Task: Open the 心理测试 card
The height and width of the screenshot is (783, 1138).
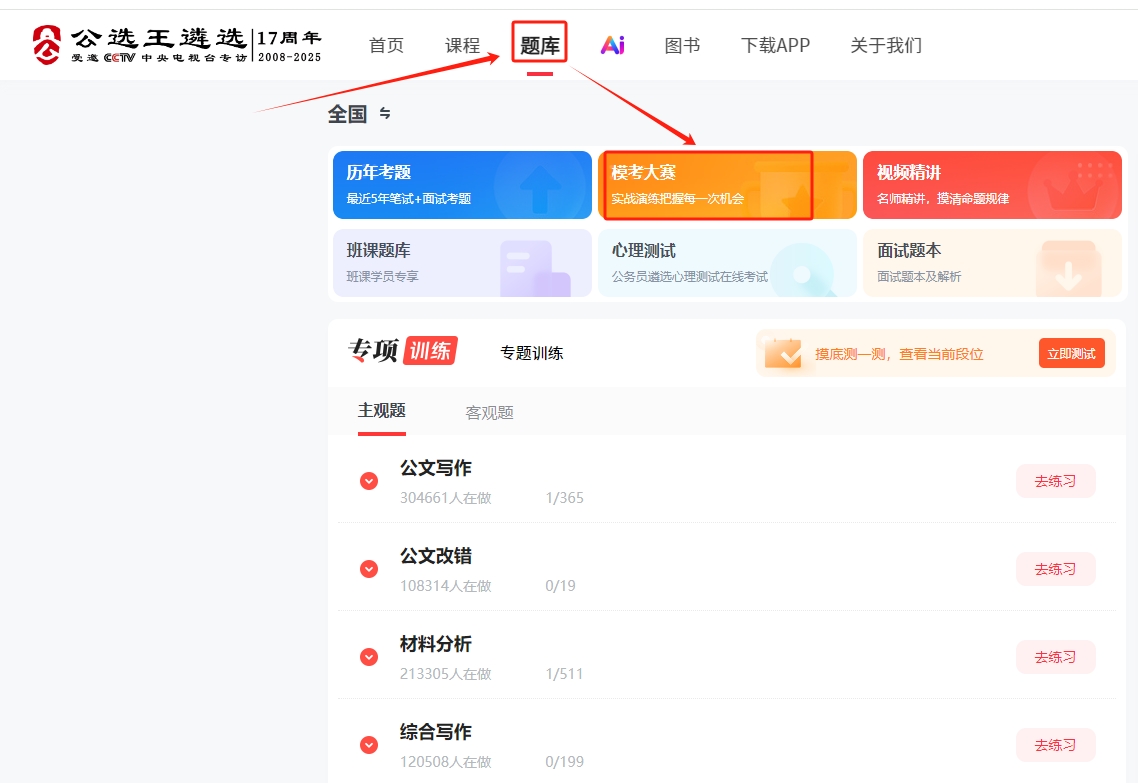Action: click(x=727, y=263)
